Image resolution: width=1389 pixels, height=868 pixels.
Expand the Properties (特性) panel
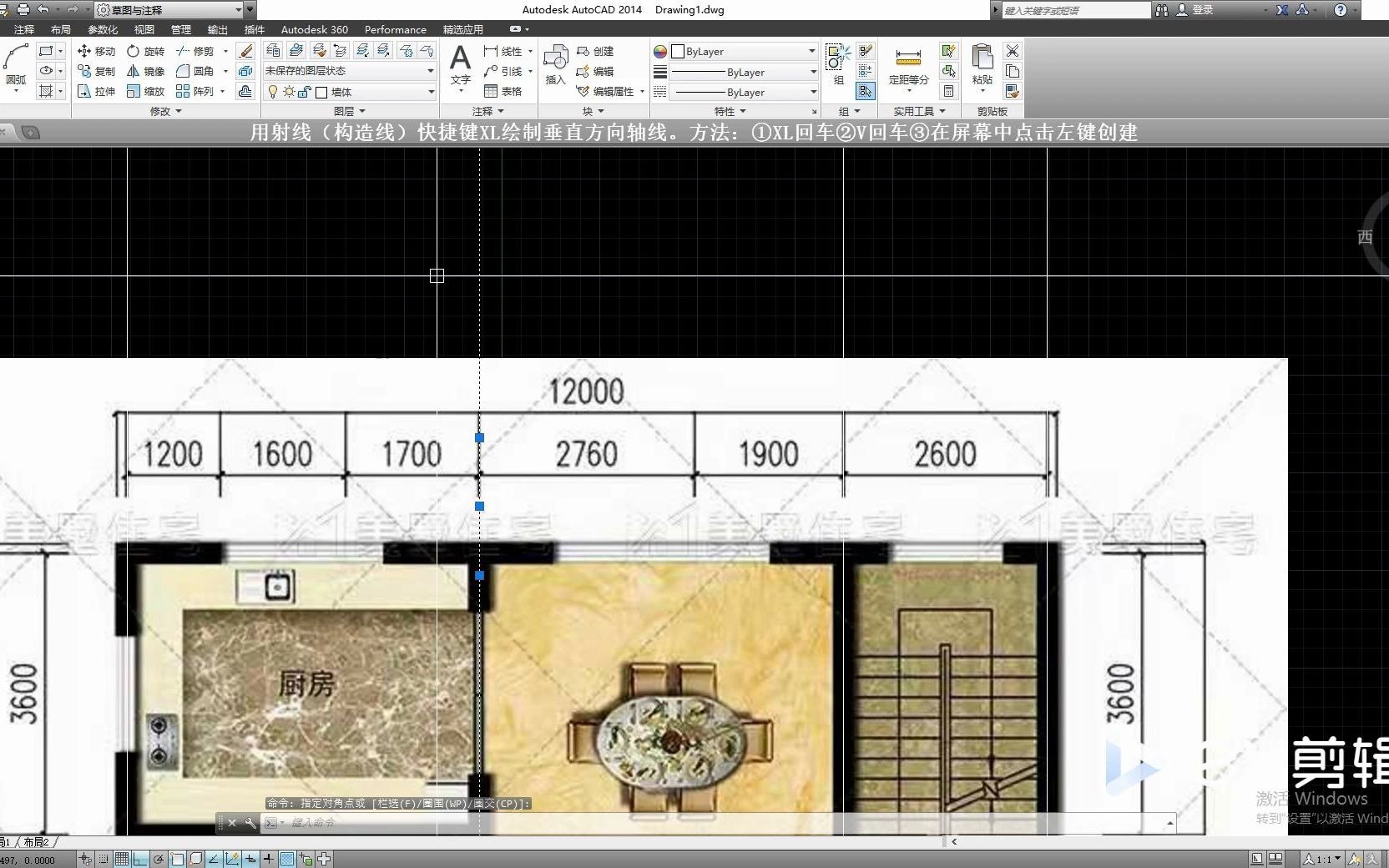[x=730, y=111]
